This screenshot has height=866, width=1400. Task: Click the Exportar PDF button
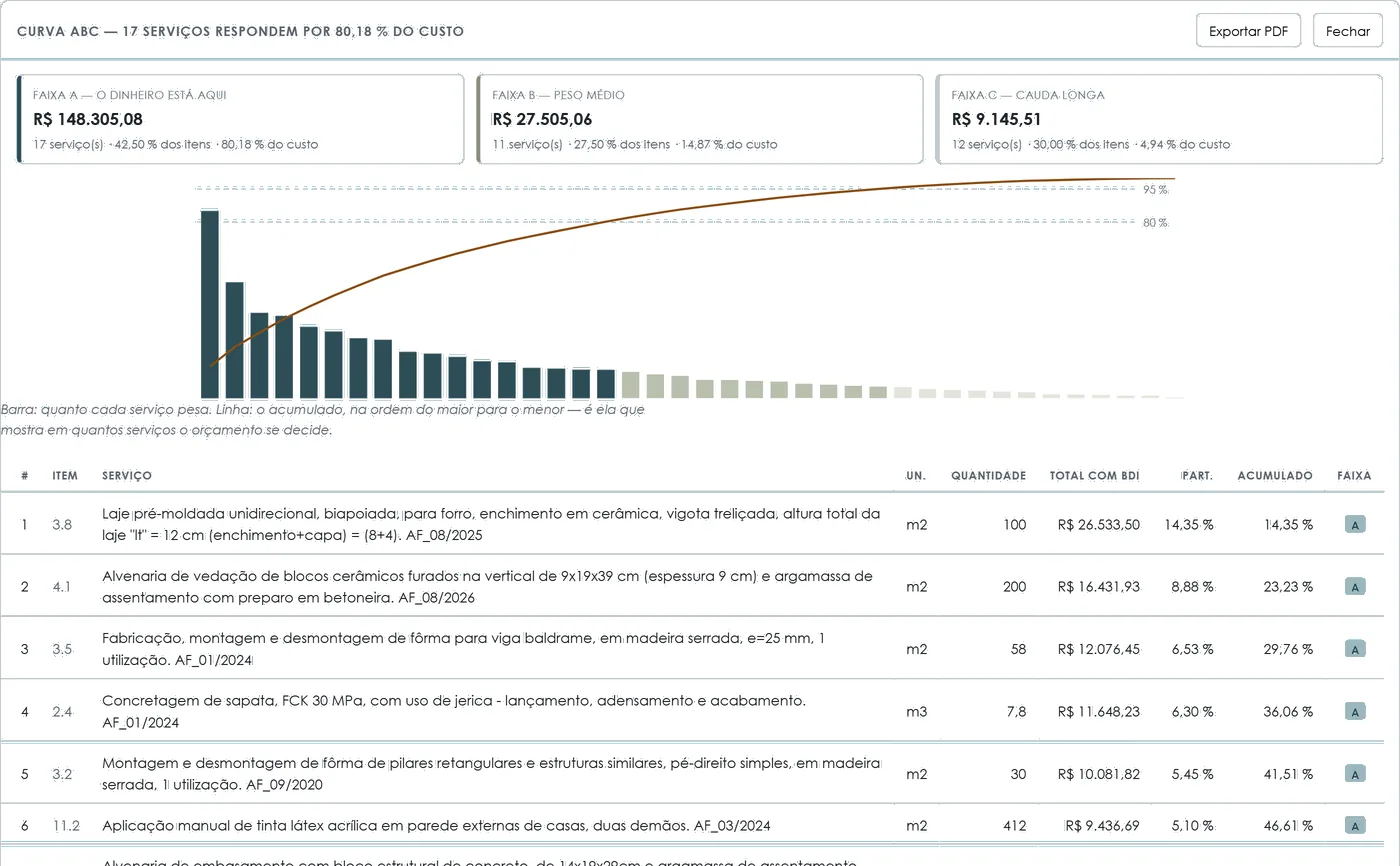[x=1248, y=31]
